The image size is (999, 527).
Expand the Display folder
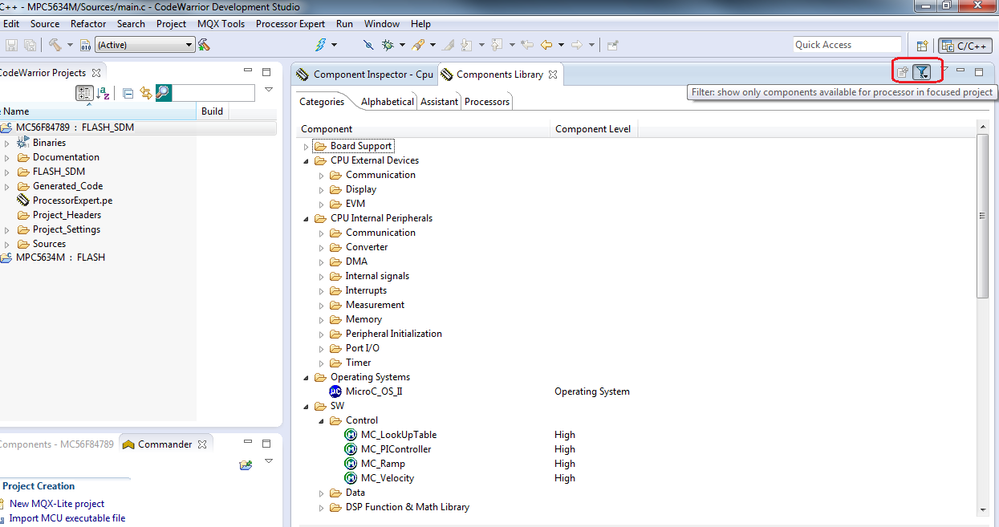321,190
